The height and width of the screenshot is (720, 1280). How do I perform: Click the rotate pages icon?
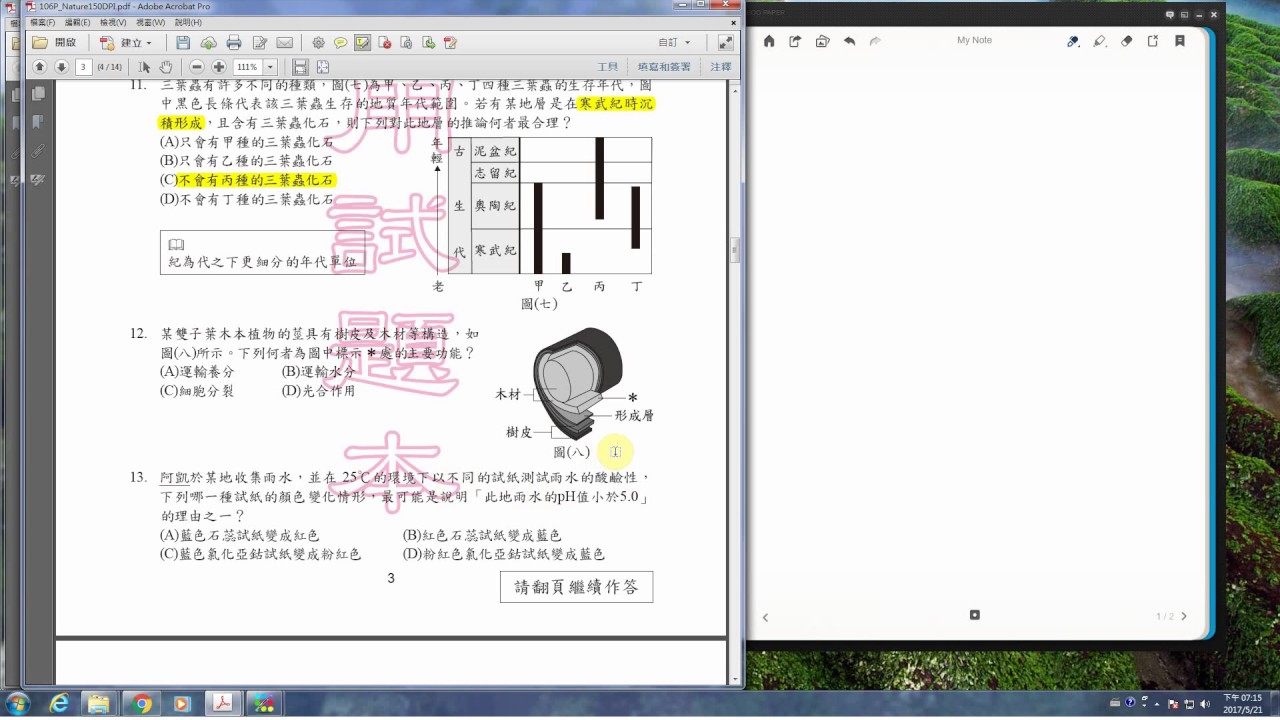click(406, 43)
